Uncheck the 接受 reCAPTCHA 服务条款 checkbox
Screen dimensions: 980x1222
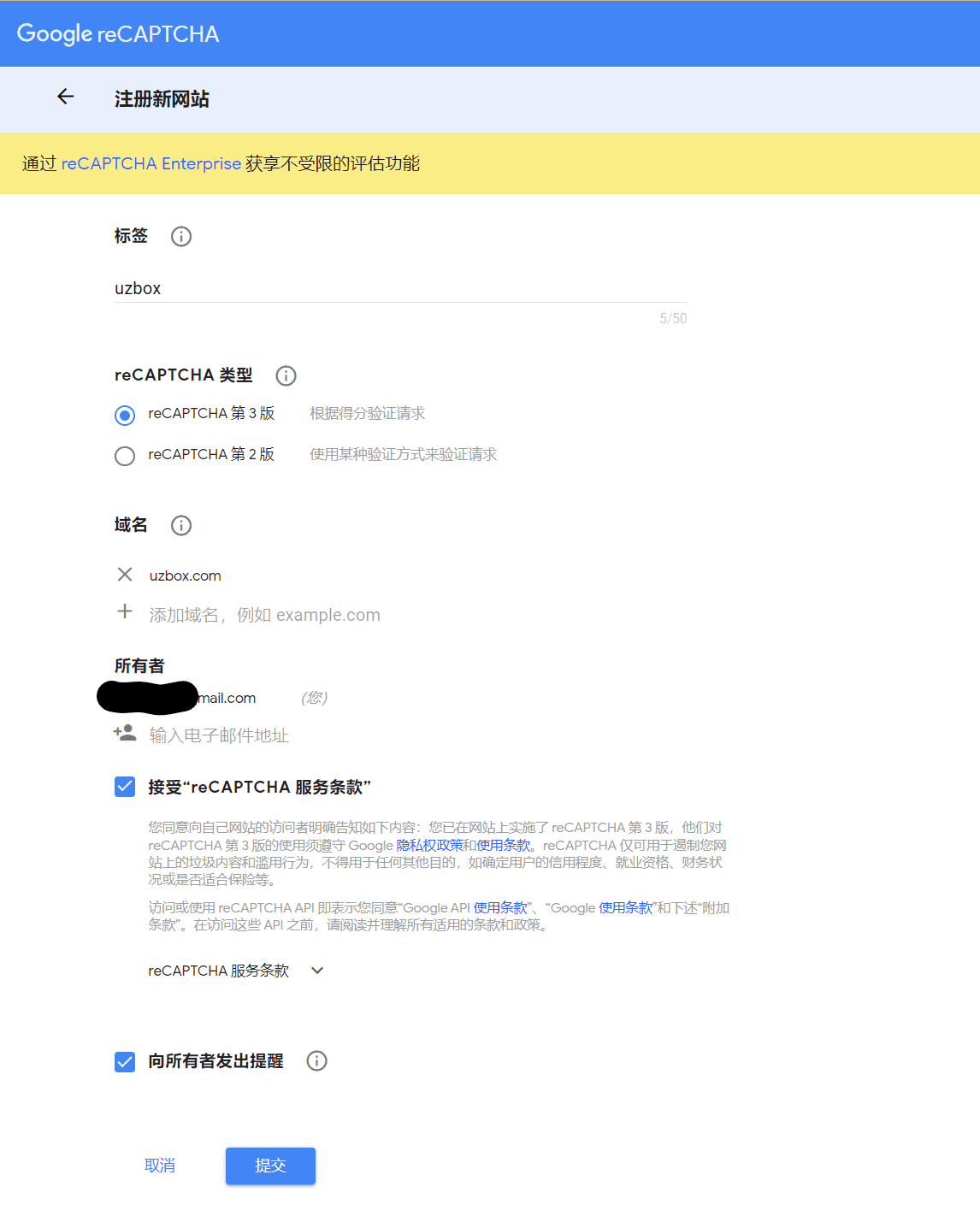pyautogui.click(x=125, y=786)
